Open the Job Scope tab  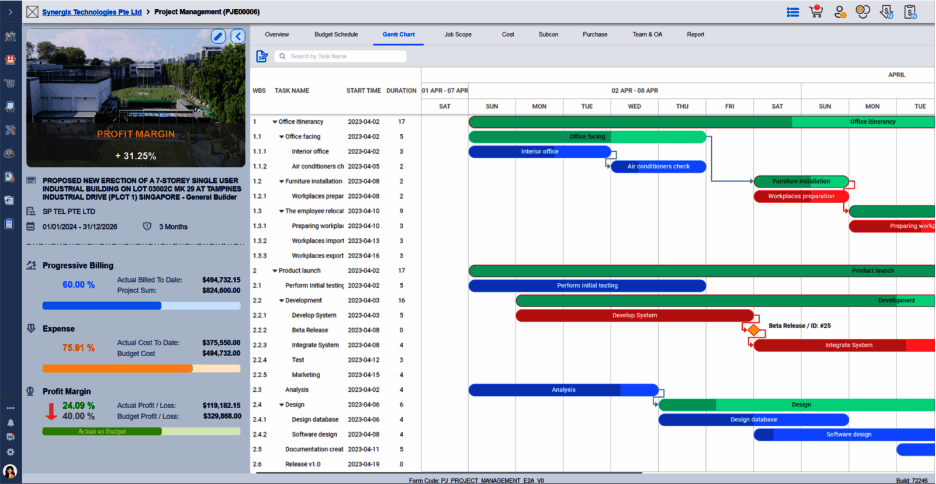(458, 35)
